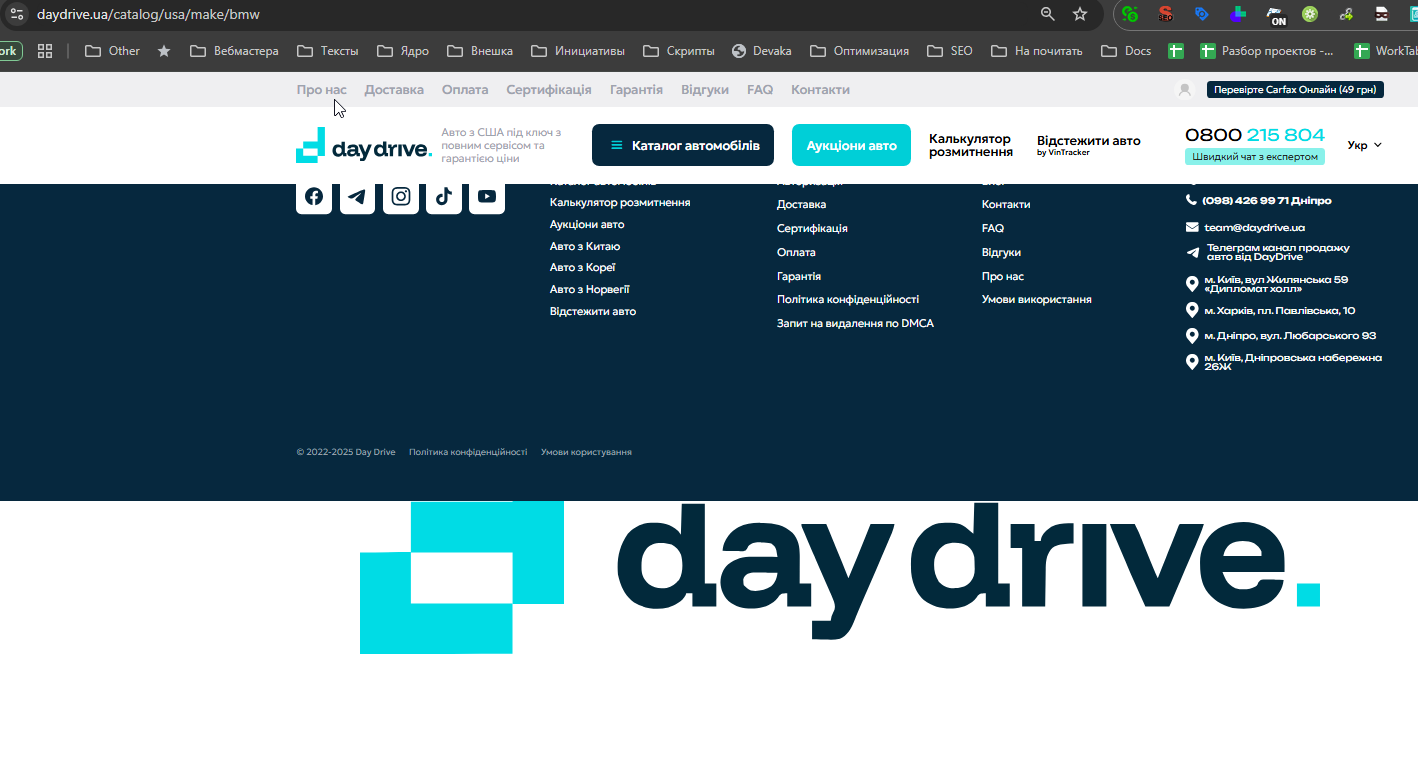This screenshot has width=1418, height=764.
Task: Open the Скрипты bookmarks folder
Action: click(679, 51)
